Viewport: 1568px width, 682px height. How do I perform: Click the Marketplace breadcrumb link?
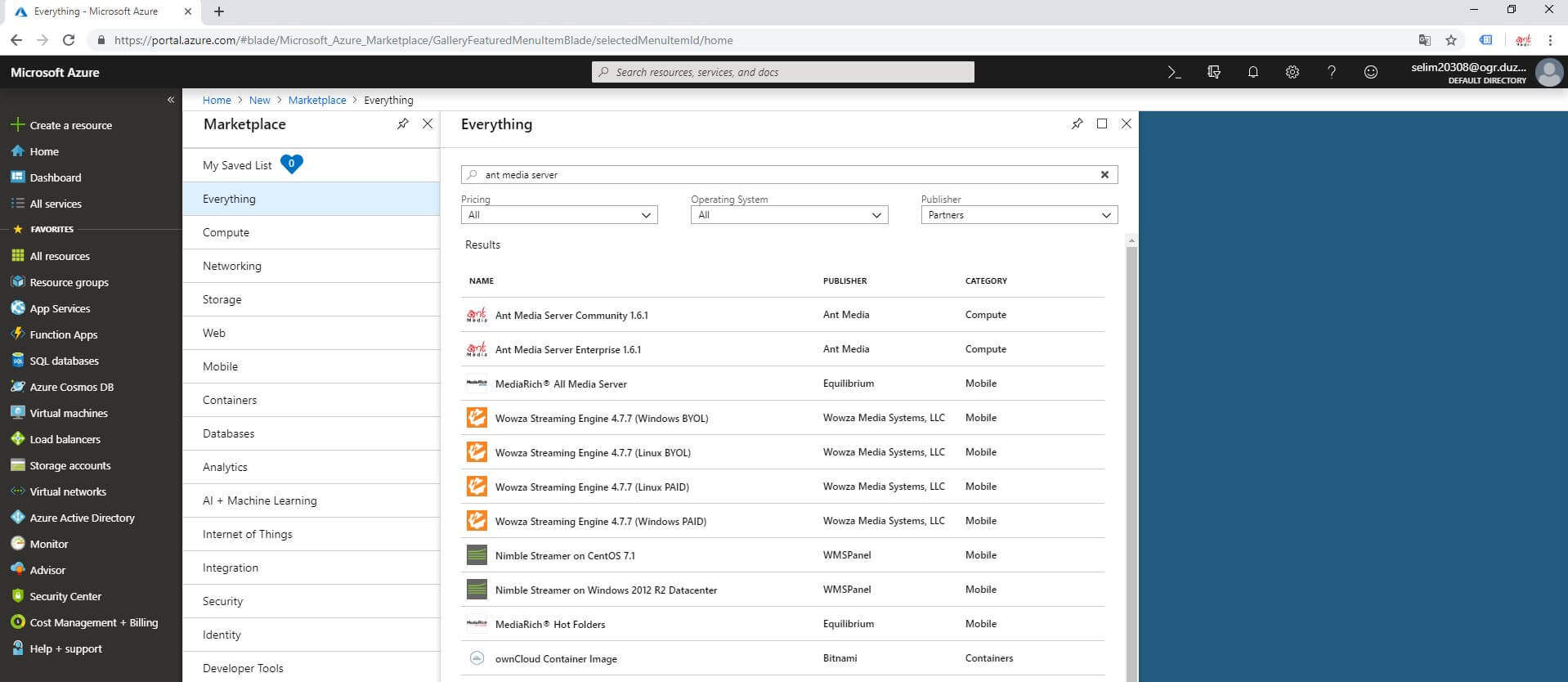click(x=317, y=100)
